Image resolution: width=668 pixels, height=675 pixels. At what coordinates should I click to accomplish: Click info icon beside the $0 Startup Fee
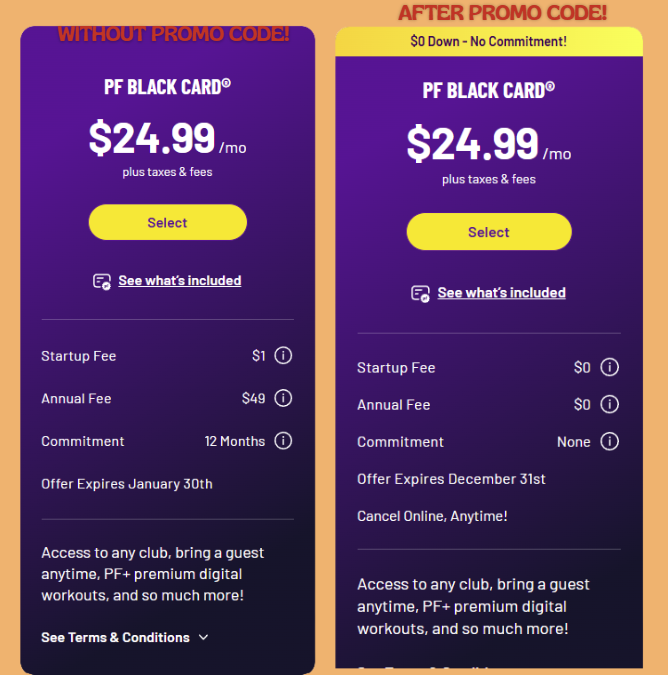point(610,367)
